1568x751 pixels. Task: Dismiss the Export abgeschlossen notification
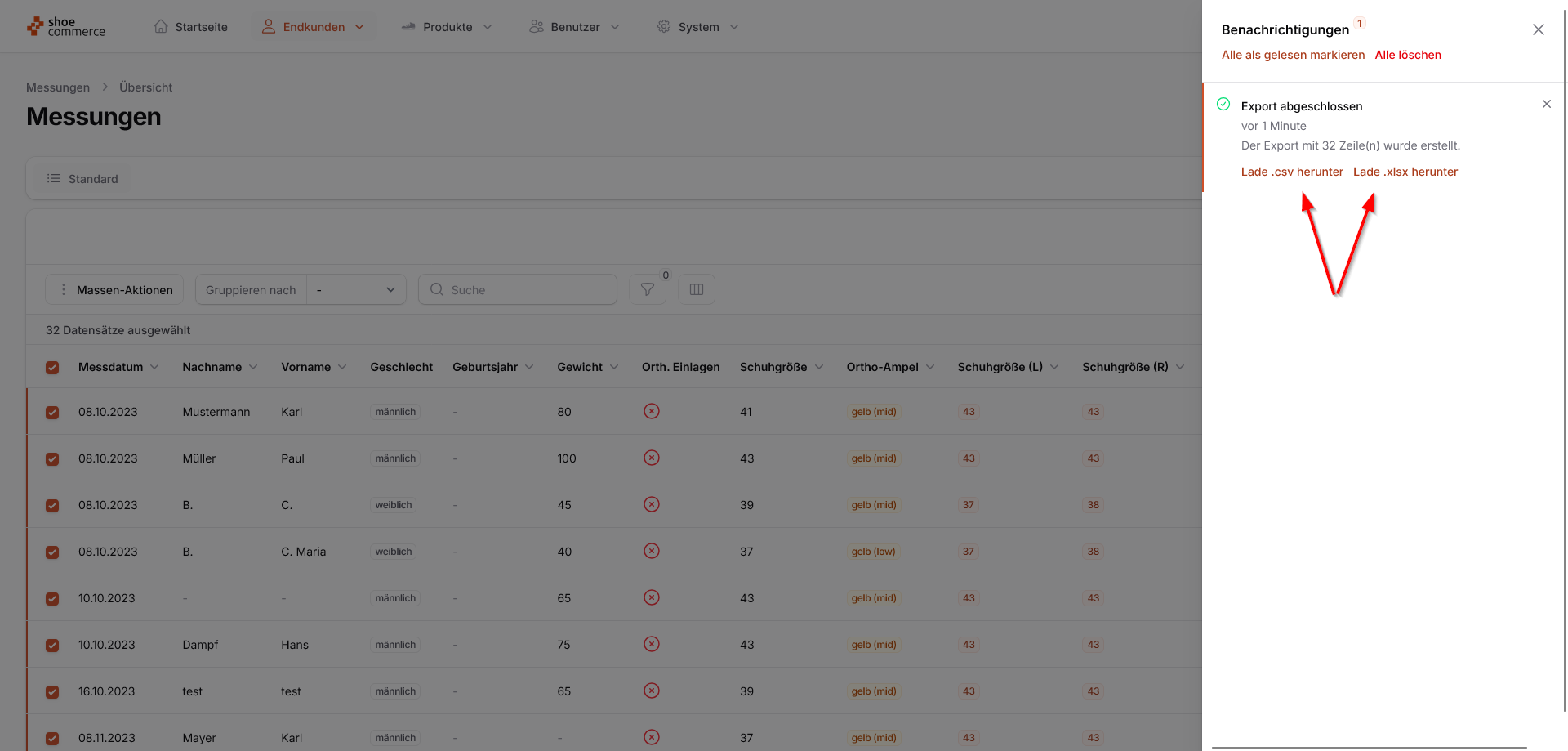(x=1546, y=104)
